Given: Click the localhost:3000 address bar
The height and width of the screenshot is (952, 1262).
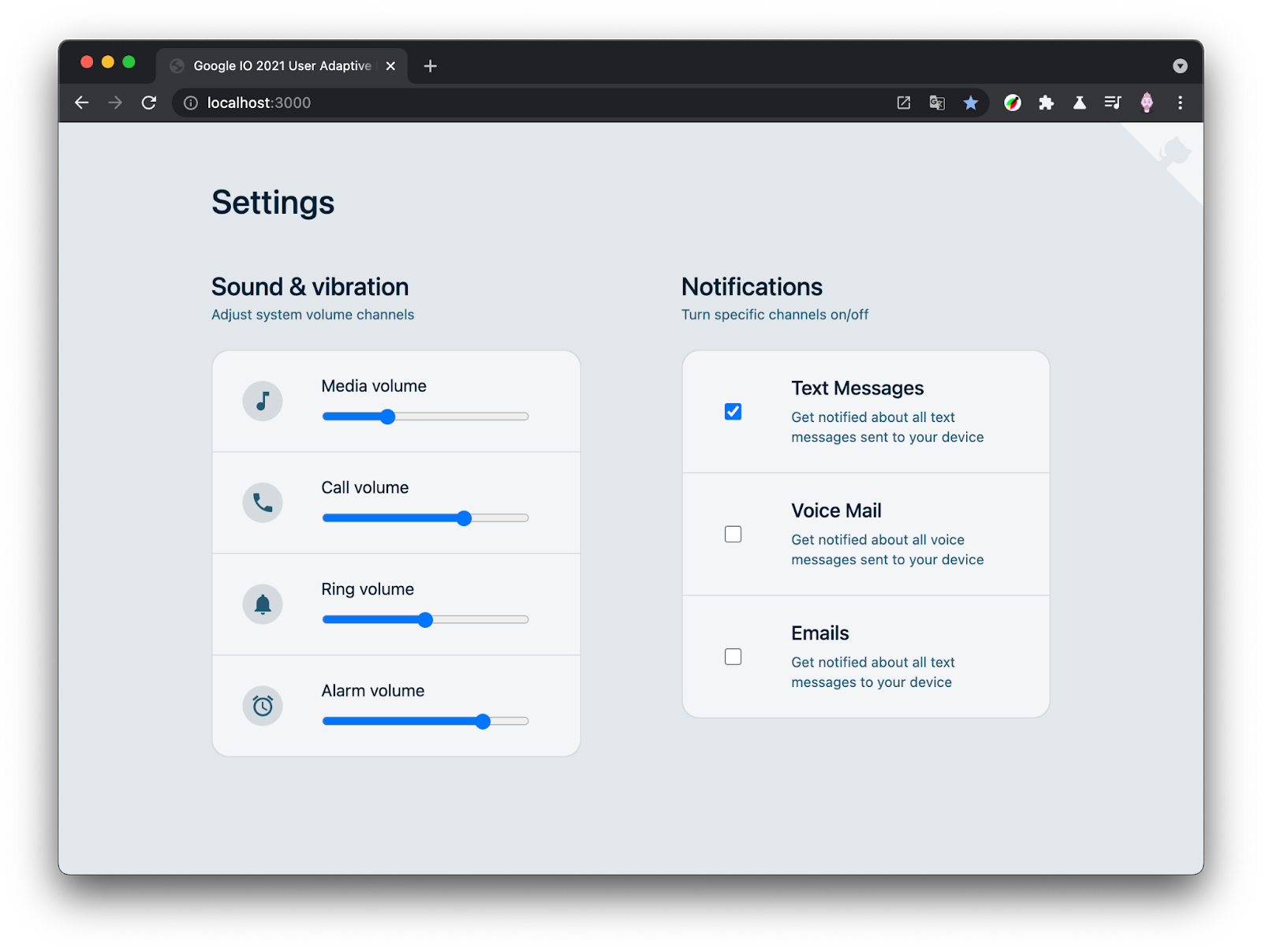Looking at the screenshot, I should [536, 103].
